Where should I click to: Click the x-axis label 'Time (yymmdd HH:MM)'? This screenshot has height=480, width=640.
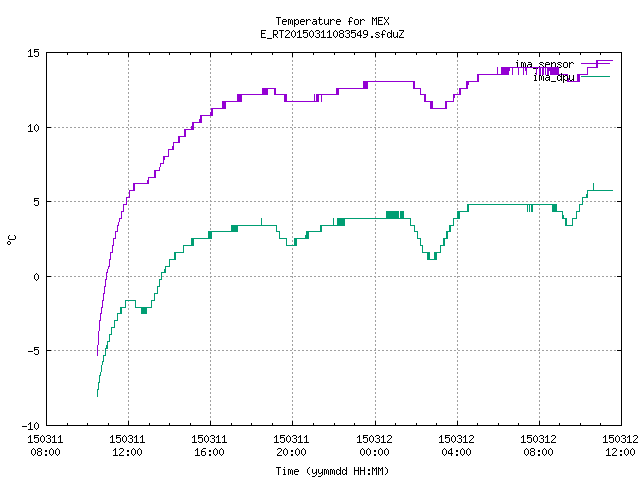click(x=332, y=471)
